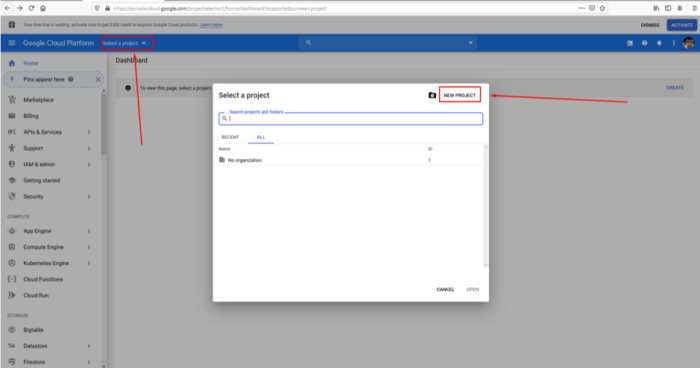Click the Learn more link
This screenshot has height=368, width=700.
(x=211, y=25)
